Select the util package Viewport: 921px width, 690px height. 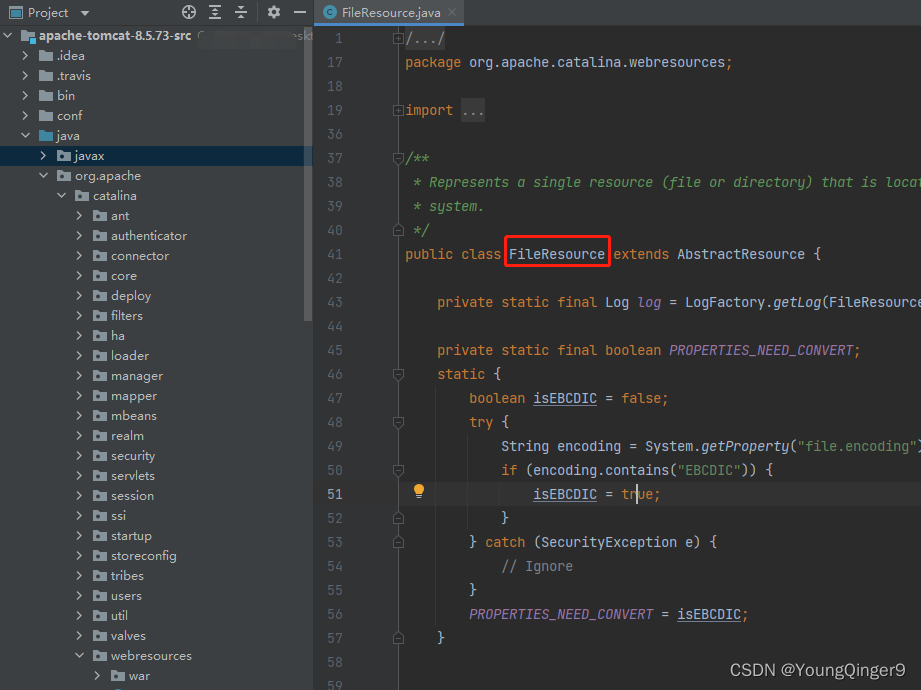pyautogui.click(x=119, y=615)
